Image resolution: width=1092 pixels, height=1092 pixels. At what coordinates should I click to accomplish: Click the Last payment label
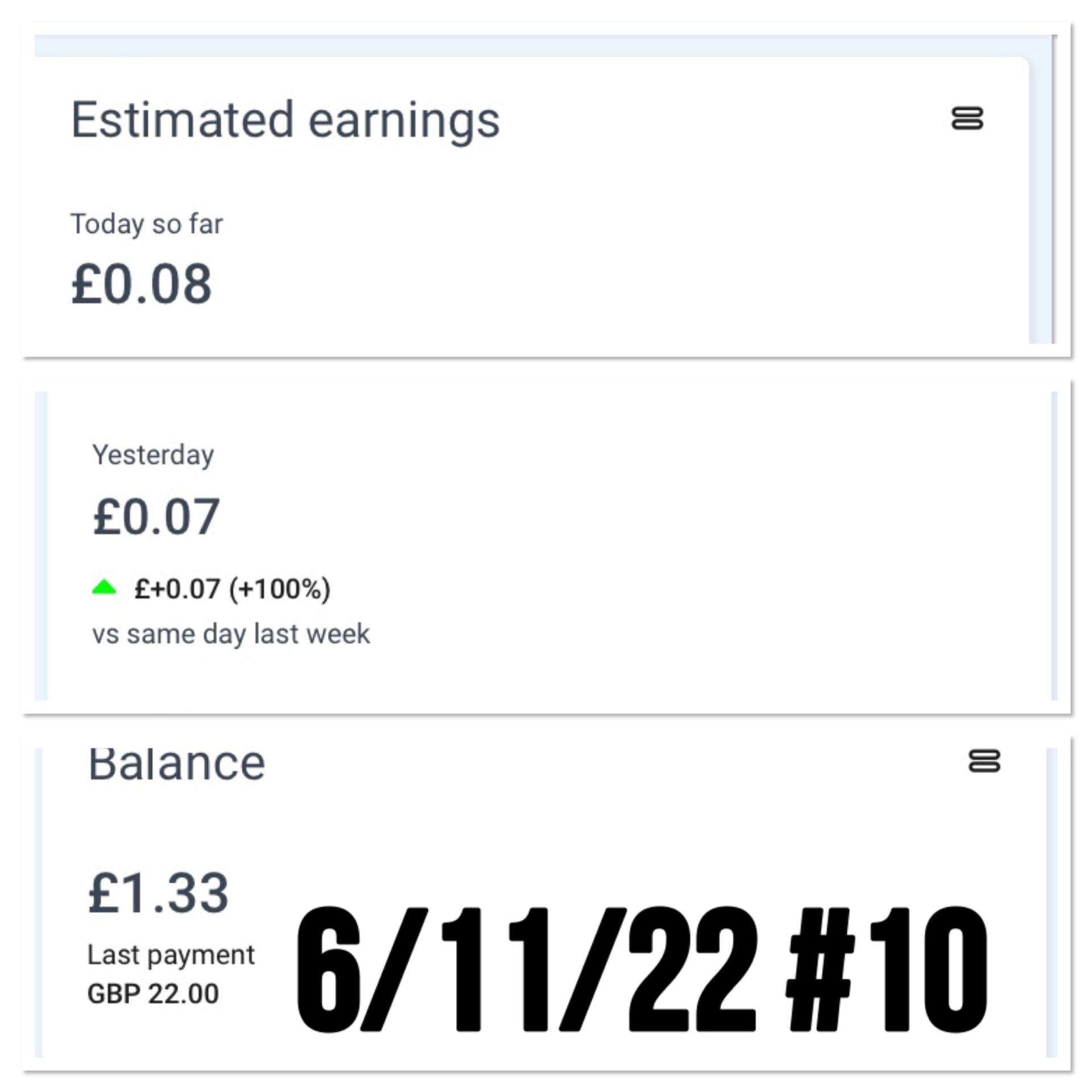[171, 955]
